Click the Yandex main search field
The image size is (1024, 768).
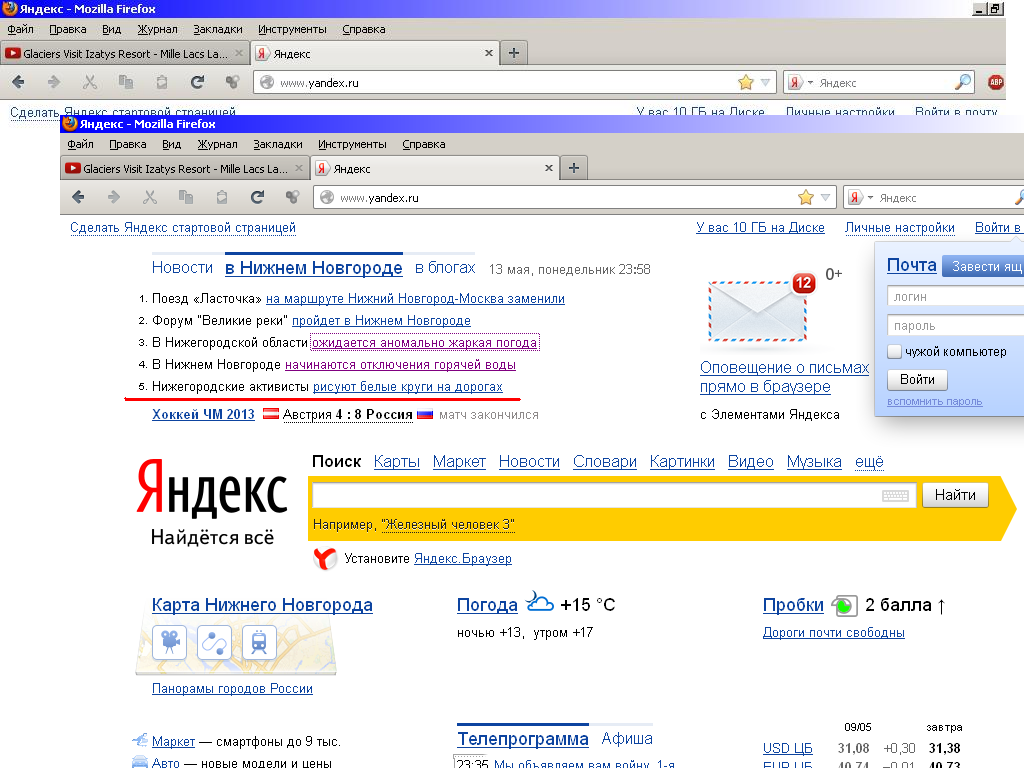pyautogui.click(x=614, y=495)
